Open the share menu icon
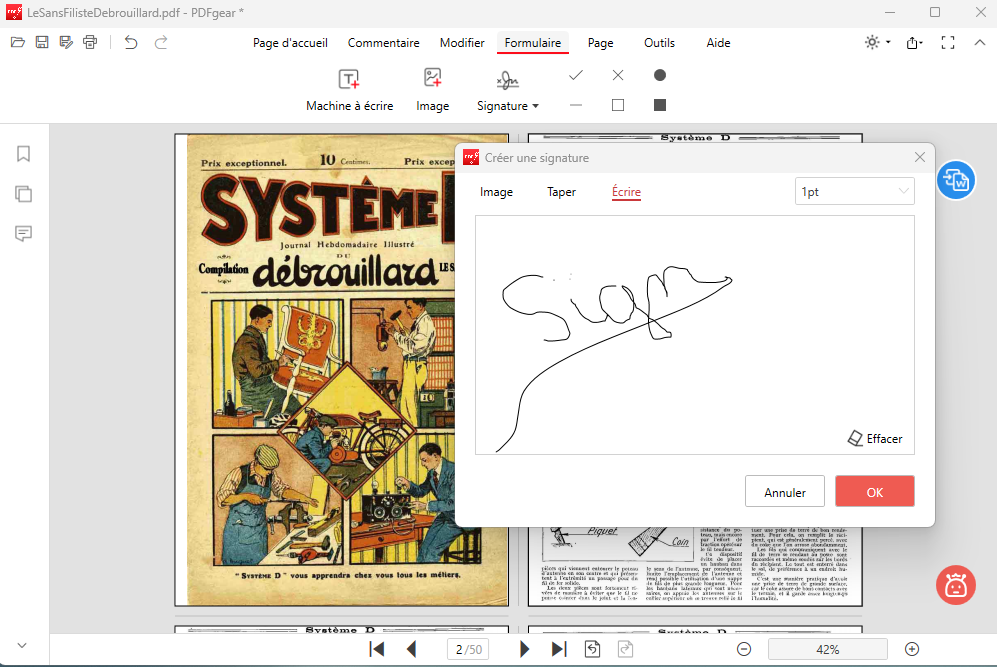Image resolution: width=997 pixels, height=667 pixels. coord(914,43)
